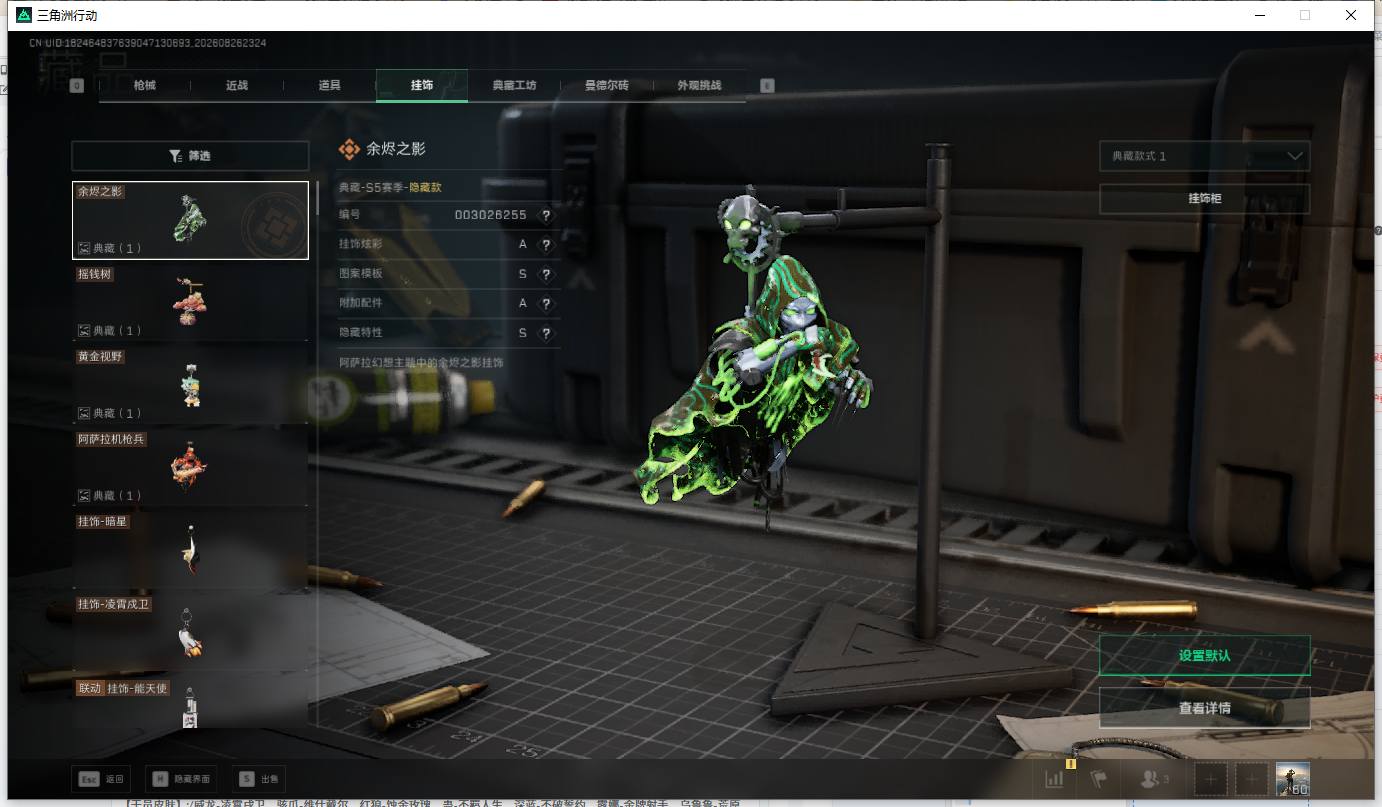Click the H 隐藏界面 button

[182, 779]
